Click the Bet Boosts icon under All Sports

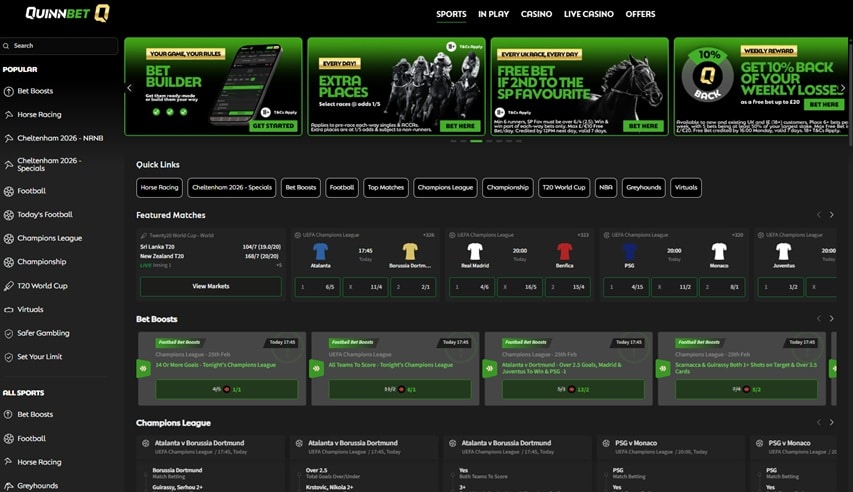(9, 415)
